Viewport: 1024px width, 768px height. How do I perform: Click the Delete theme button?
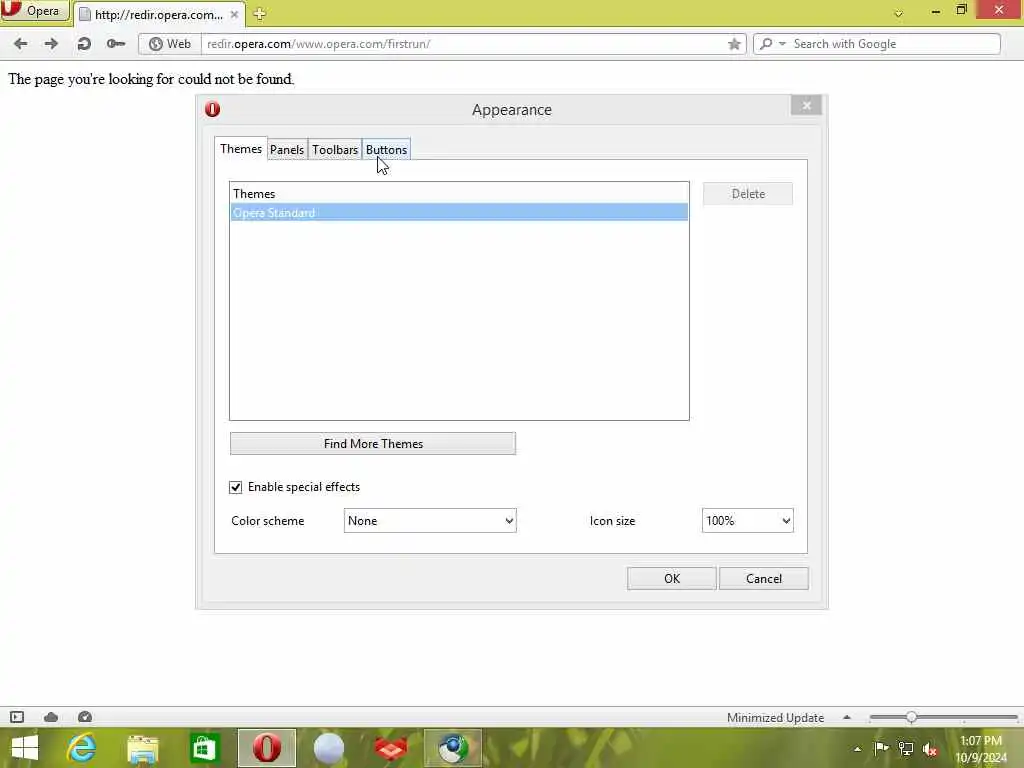[x=748, y=193]
